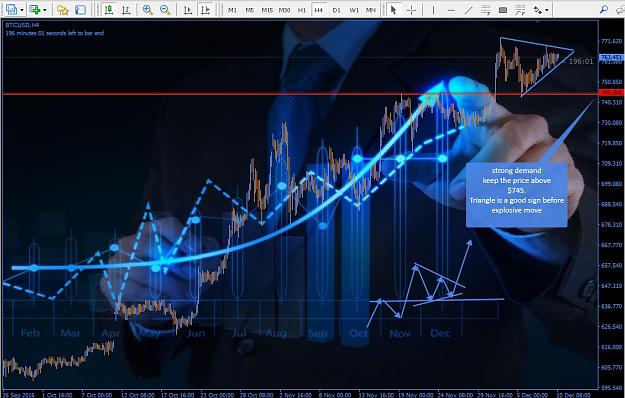Image resolution: width=625 pixels, height=398 pixels.
Task: Click the 196:01 bar countdown label
Action: pyautogui.click(x=581, y=61)
